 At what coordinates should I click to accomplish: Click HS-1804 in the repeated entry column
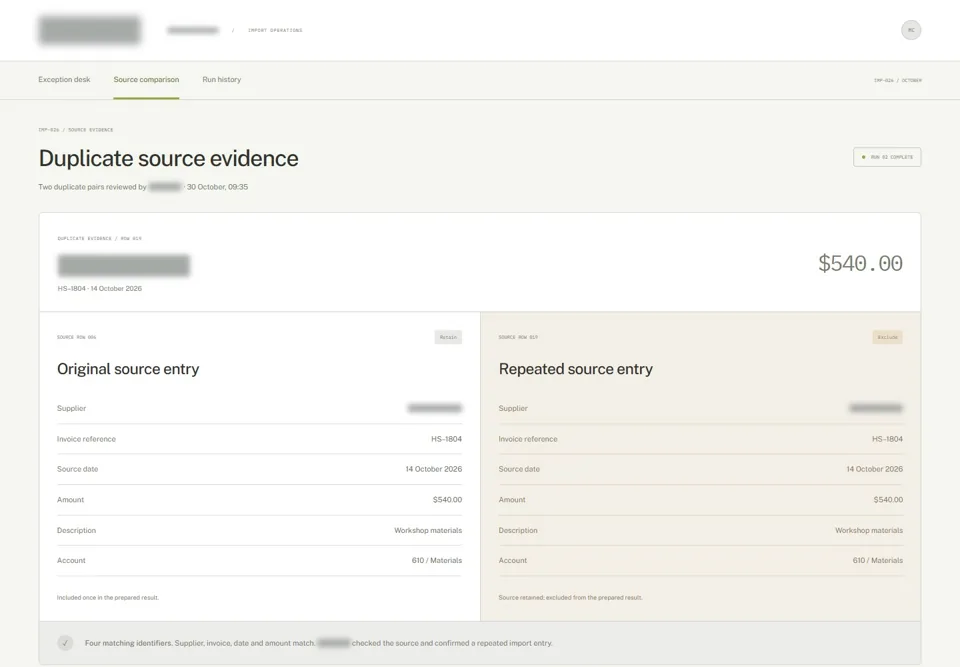coord(887,439)
